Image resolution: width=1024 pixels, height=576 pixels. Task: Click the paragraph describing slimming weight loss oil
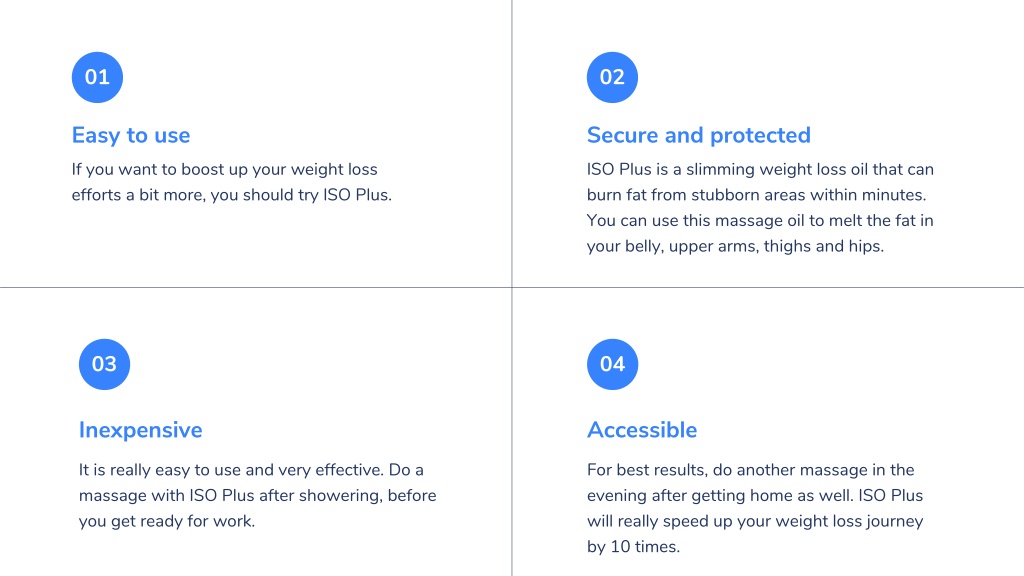pyautogui.click(x=760, y=208)
